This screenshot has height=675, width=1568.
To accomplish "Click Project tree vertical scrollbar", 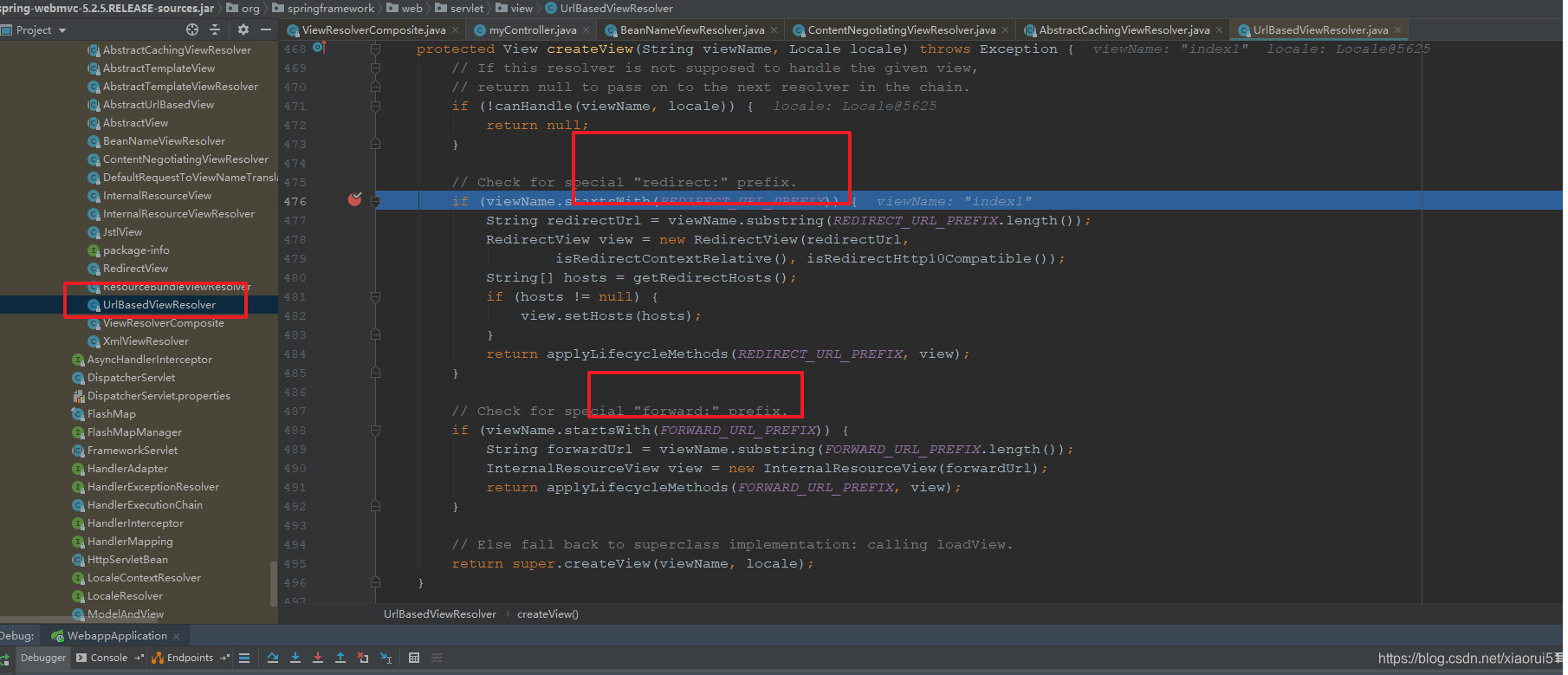I will (275, 583).
